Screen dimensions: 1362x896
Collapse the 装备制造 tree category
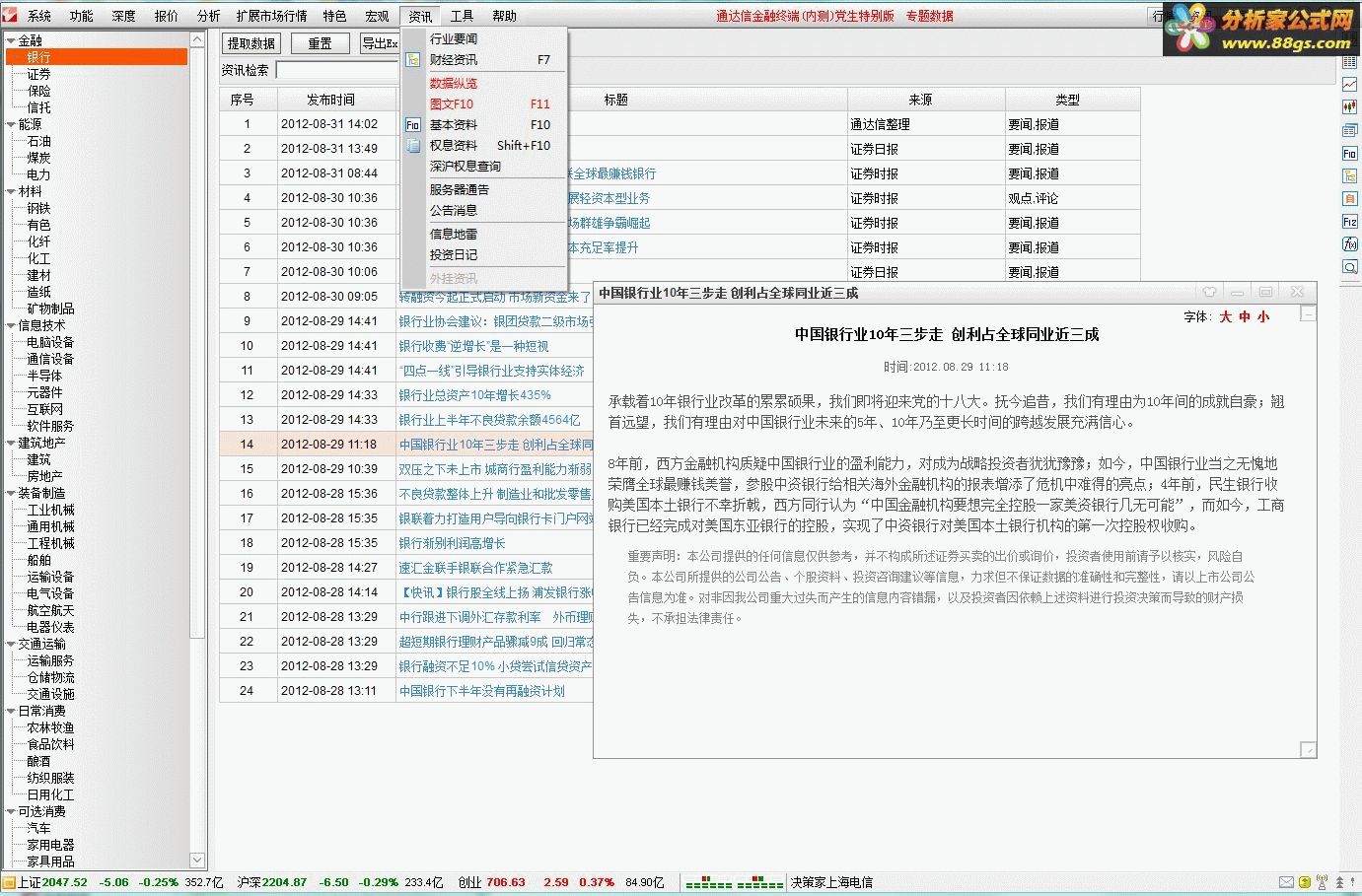11,493
